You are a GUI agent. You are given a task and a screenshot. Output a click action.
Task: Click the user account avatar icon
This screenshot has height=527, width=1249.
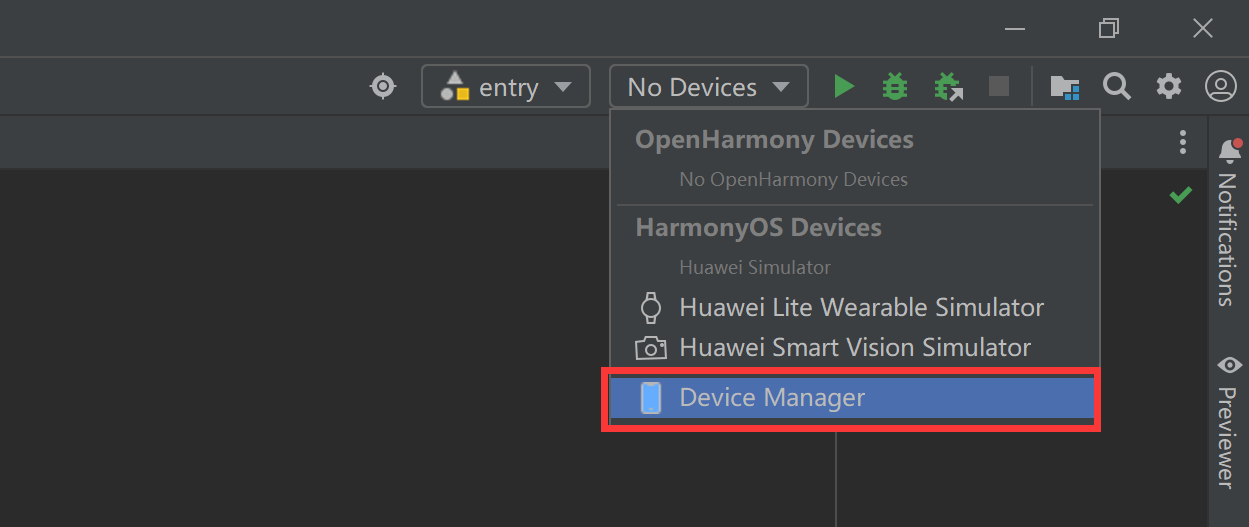(x=1221, y=87)
